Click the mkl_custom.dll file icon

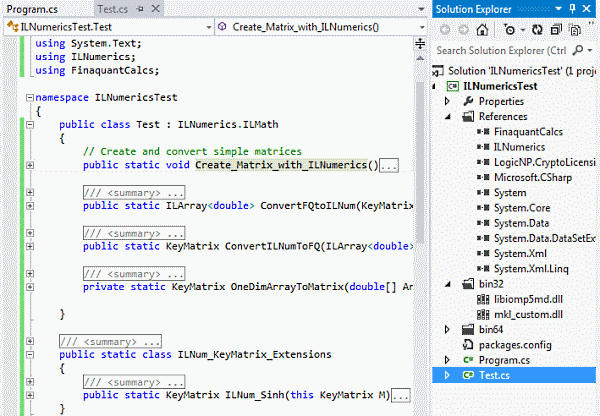point(483,315)
